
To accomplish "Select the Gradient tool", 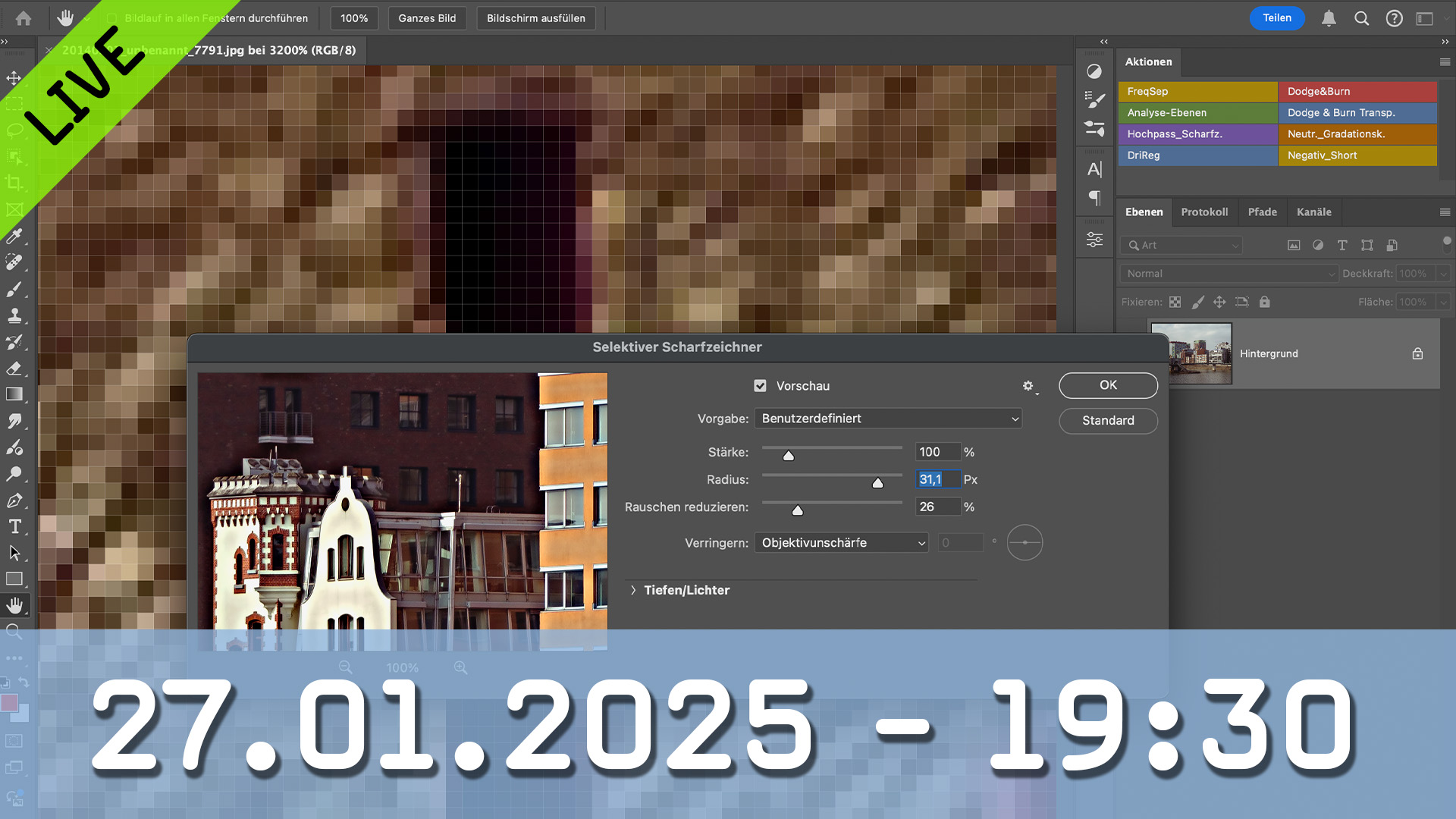I will (x=14, y=394).
